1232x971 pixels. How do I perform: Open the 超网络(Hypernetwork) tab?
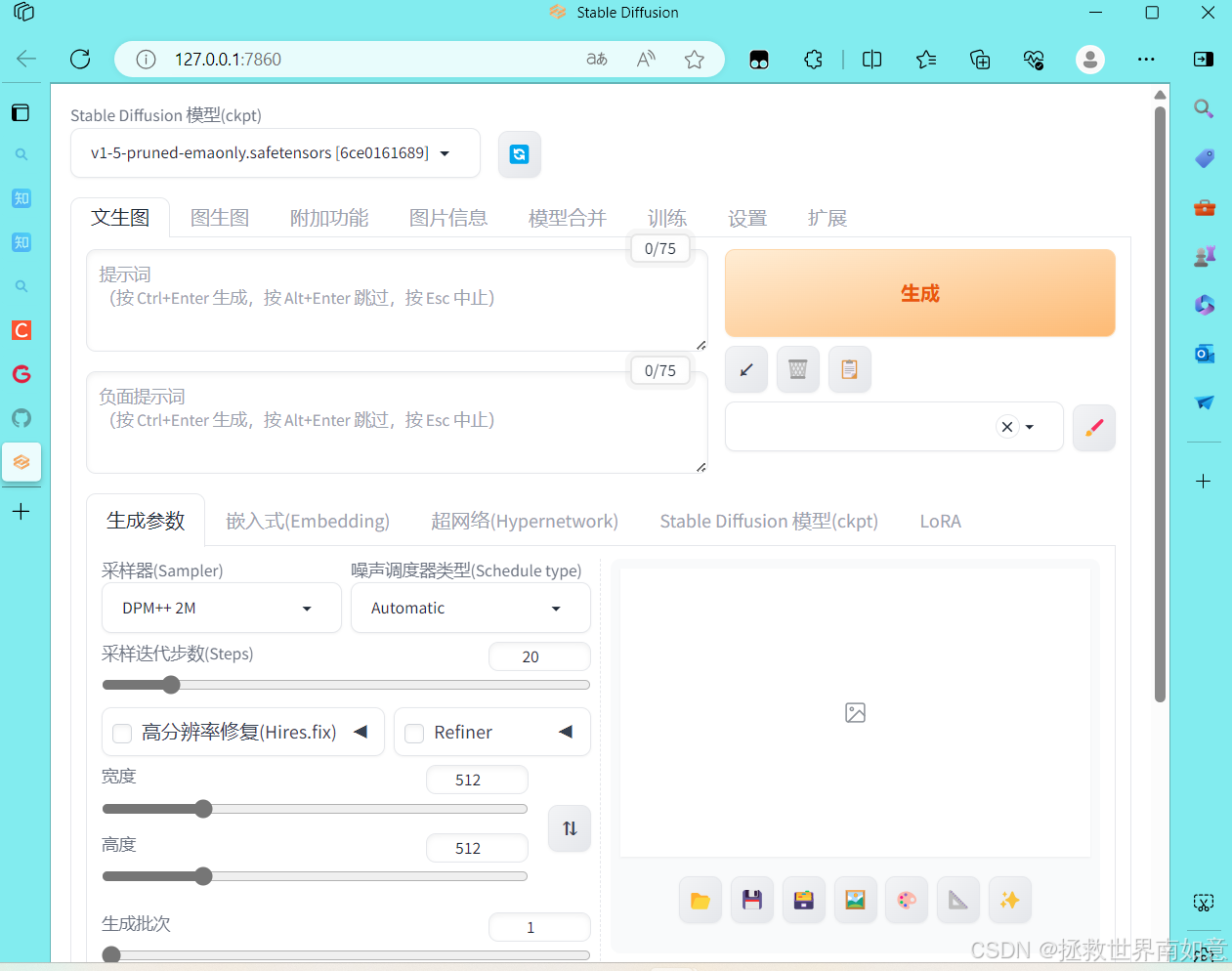click(x=525, y=521)
